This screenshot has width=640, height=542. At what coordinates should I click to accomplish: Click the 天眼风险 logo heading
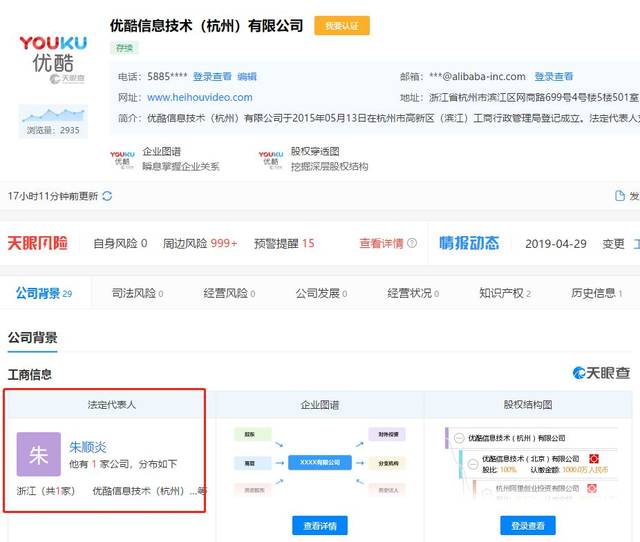click(x=38, y=243)
